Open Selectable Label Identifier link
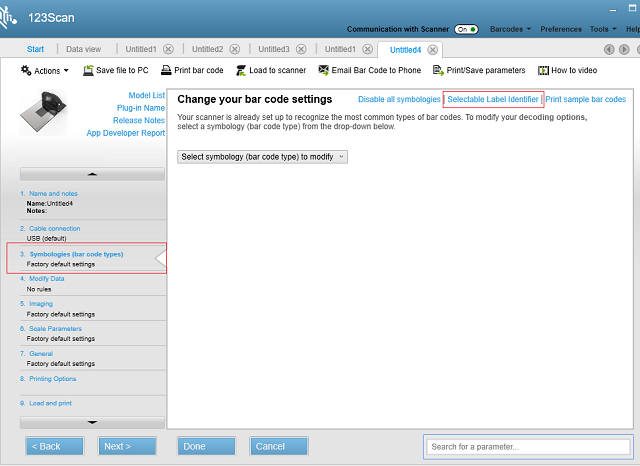Image resolution: width=640 pixels, height=466 pixels. [x=492, y=100]
